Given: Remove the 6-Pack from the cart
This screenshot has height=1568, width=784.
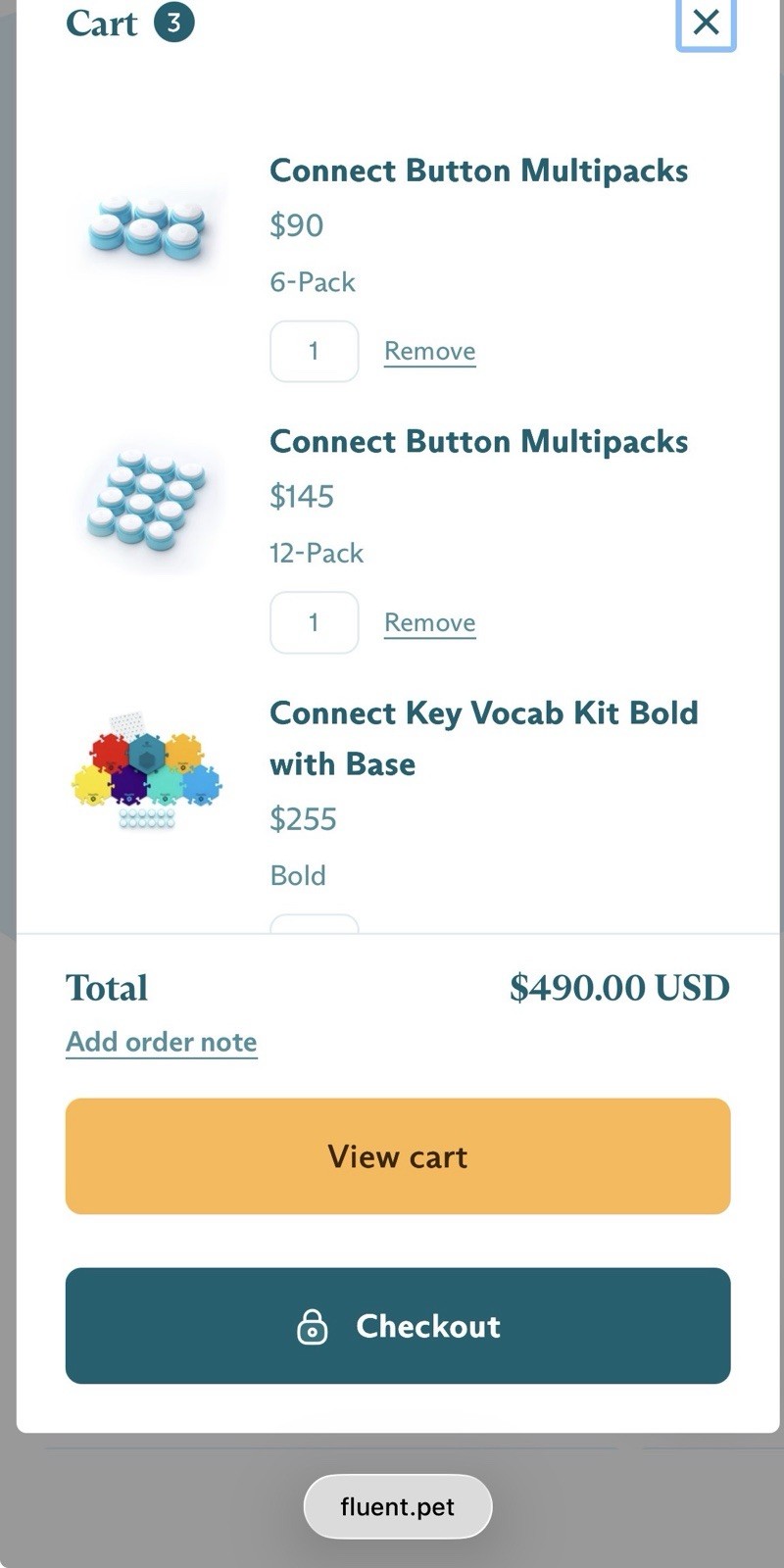Looking at the screenshot, I should point(429,350).
